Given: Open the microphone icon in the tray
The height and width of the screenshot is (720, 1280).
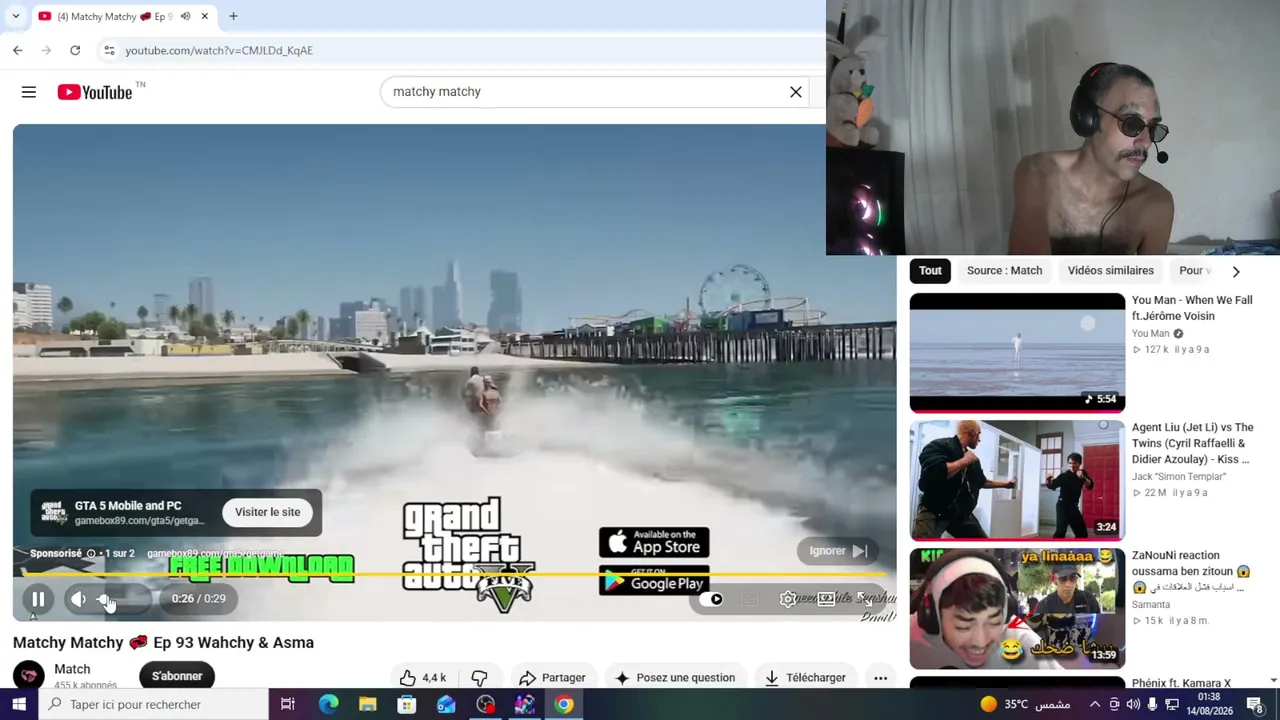Looking at the screenshot, I should tap(1152, 705).
